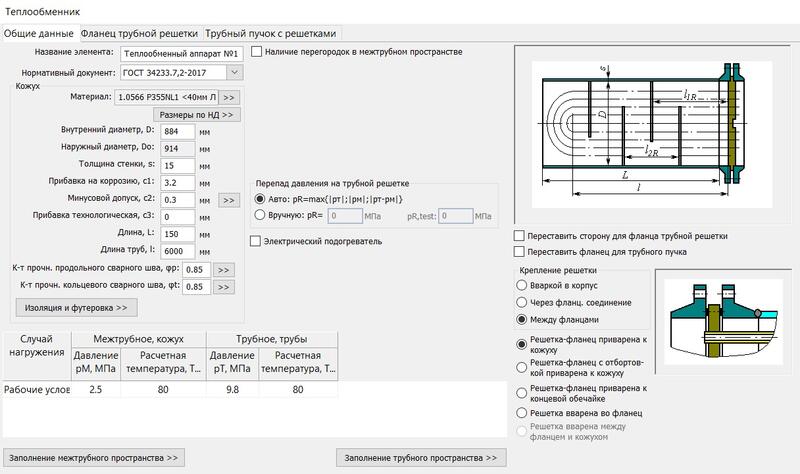800x474 pixels.
Task: Select Решетка-фланец приварена к концевой обечайке
Action: (521, 393)
